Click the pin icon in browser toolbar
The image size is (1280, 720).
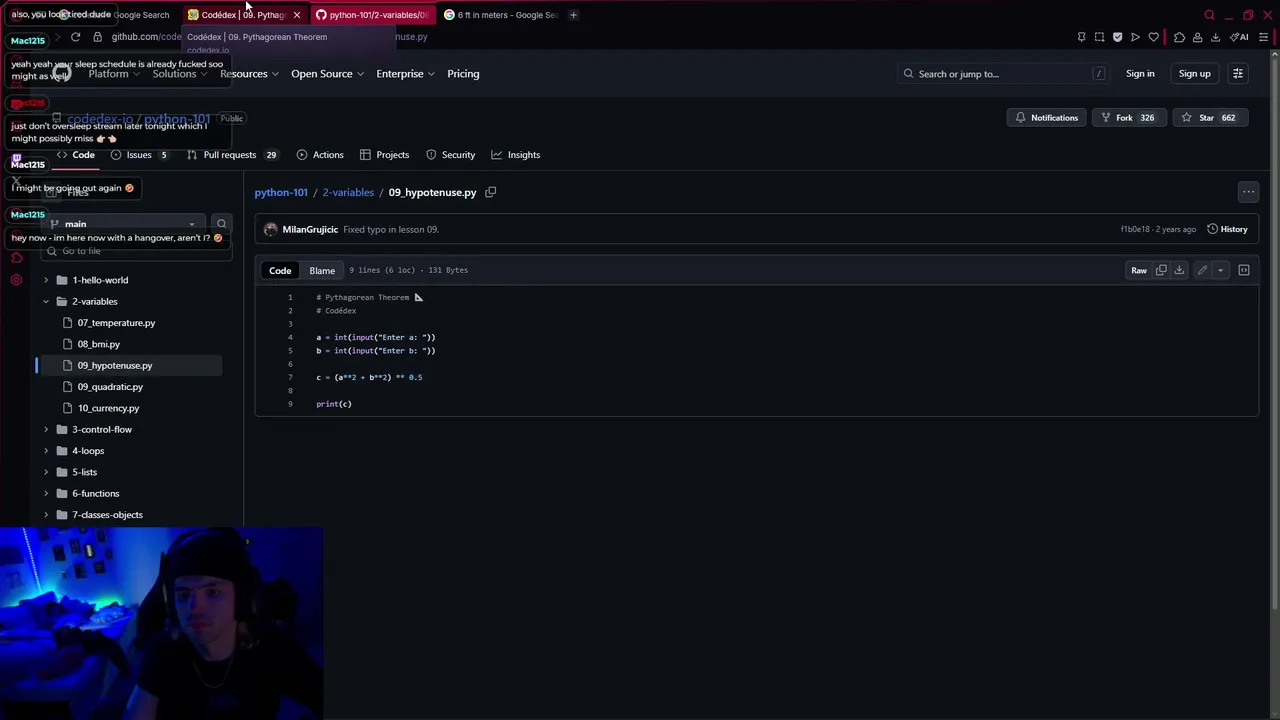pyautogui.click(x=1081, y=37)
